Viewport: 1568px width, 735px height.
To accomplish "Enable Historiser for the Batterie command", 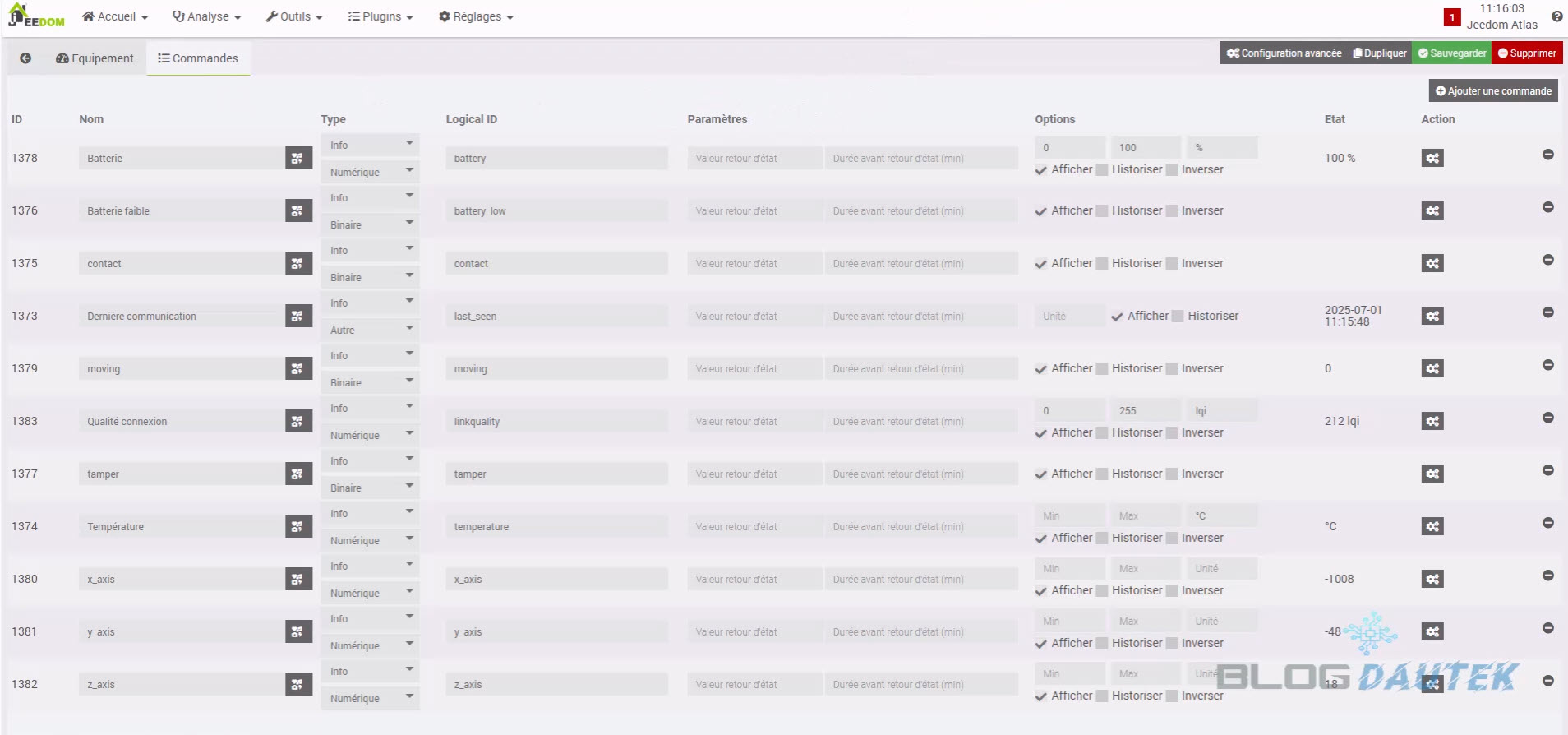I will 1102,170.
